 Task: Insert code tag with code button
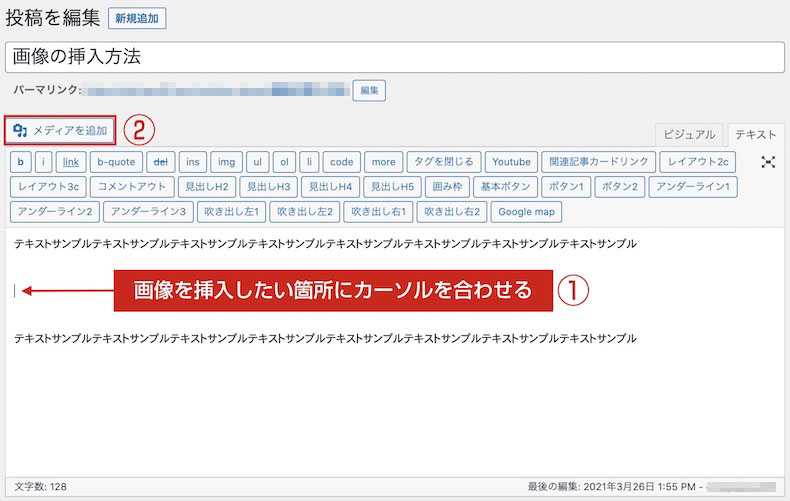pyautogui.click(x=342, y=162)
